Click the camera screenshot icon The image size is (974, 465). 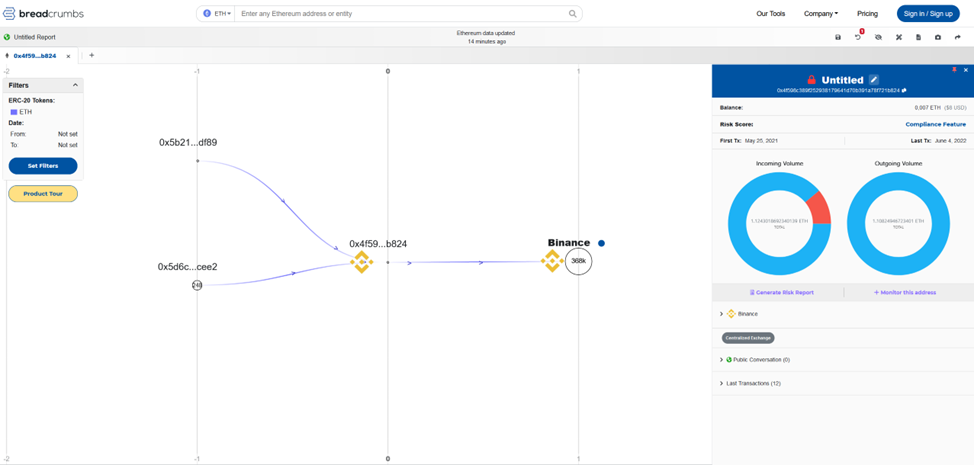938,37
